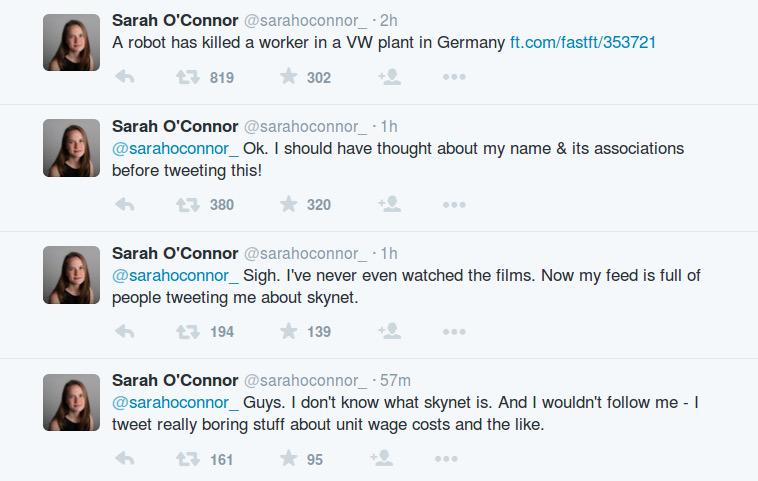Click the 57m timestamp on last tweet
758x481 pixels.
pyautogui.click(x=395, y=380)
